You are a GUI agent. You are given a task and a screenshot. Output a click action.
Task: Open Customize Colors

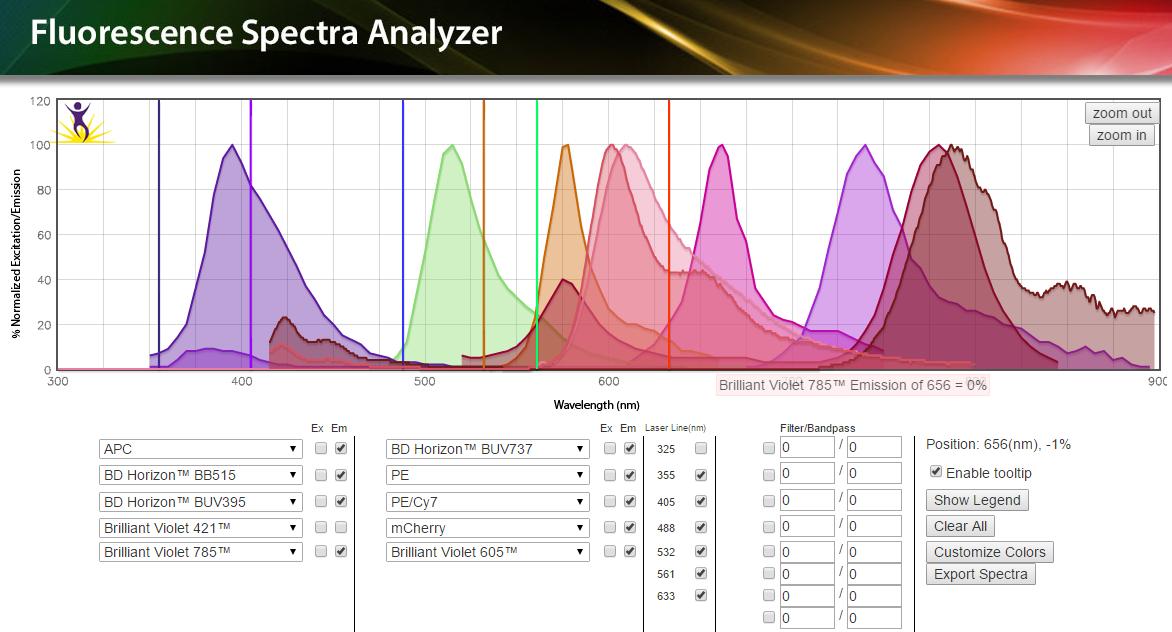[989, 552]
